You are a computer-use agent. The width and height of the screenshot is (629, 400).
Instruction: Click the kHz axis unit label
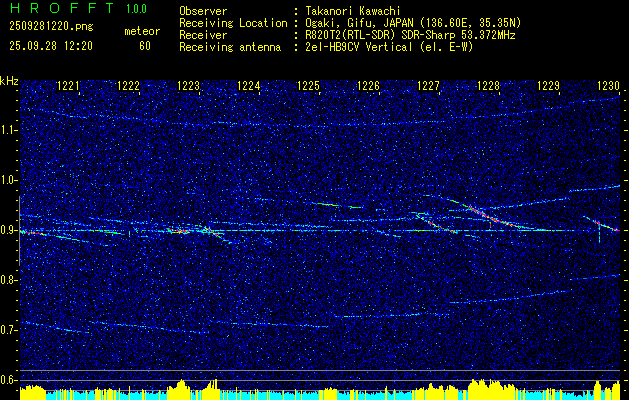(x=9, y=81)
